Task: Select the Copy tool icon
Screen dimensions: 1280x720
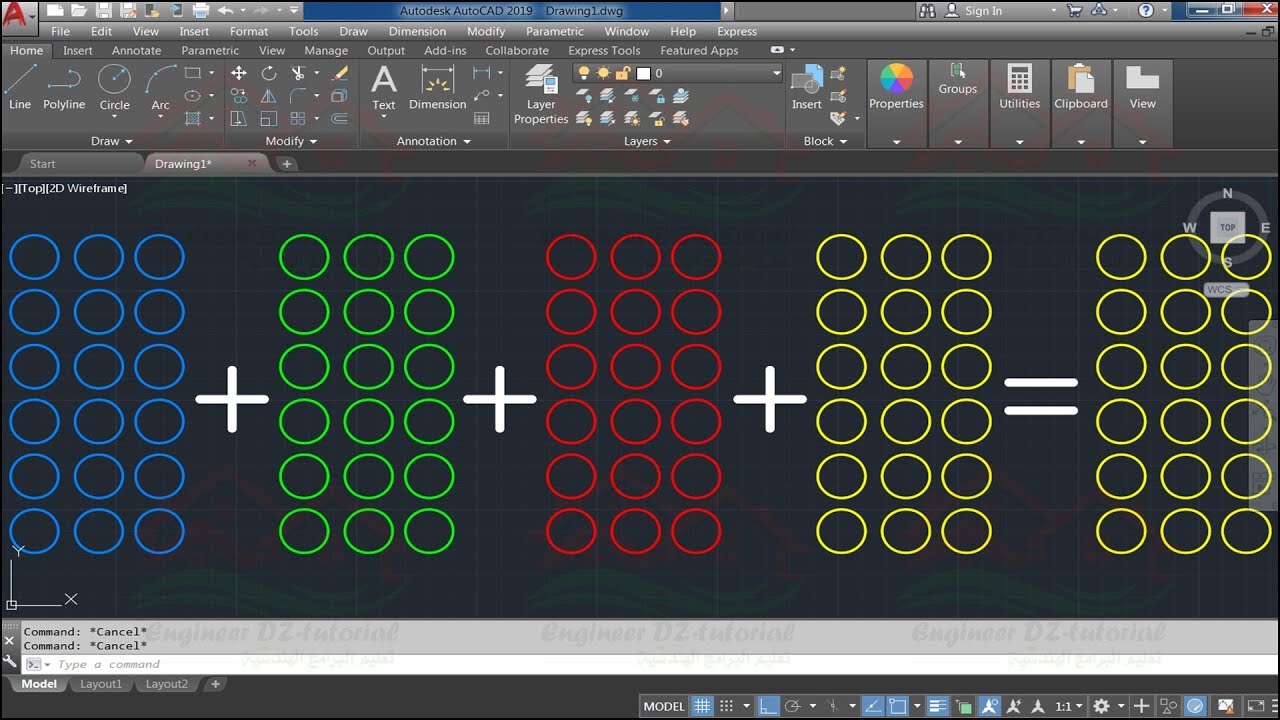Action: pyautogui.click(x=239, y=96)
